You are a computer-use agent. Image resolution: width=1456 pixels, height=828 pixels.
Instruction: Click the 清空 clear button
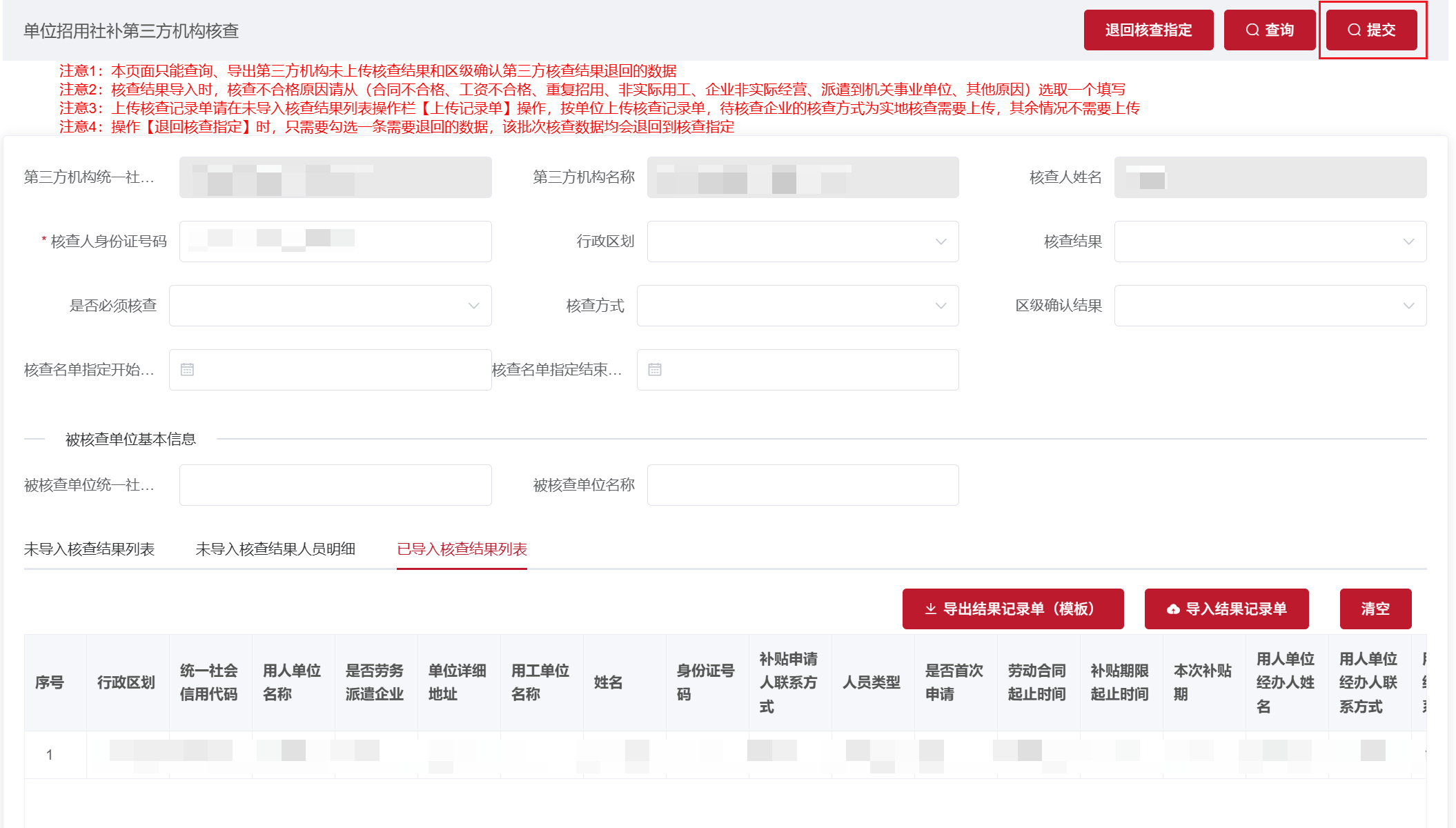1375,609
